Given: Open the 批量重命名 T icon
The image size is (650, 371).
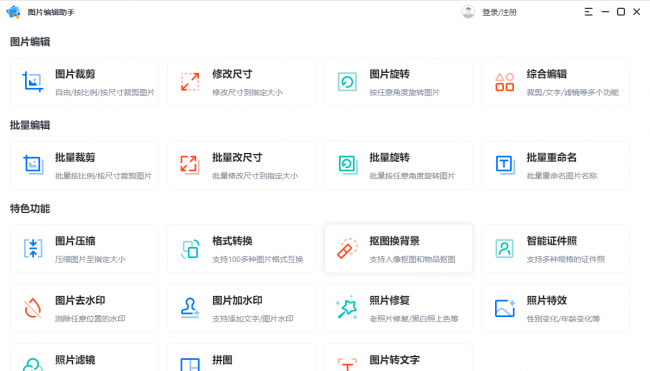Looking at the screenshot, I should tap(505, 165).
